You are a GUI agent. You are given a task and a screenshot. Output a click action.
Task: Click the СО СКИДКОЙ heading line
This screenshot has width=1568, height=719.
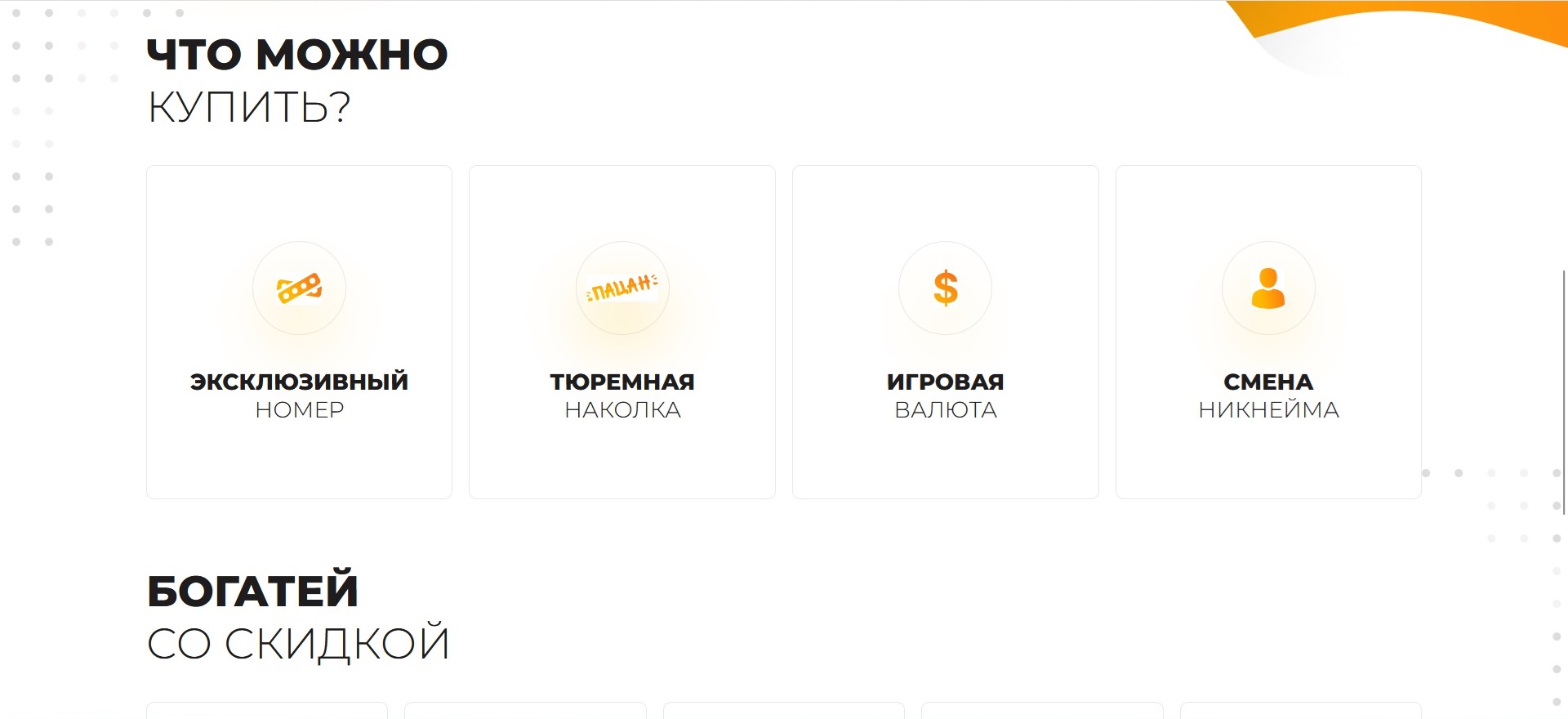[298, 644]
